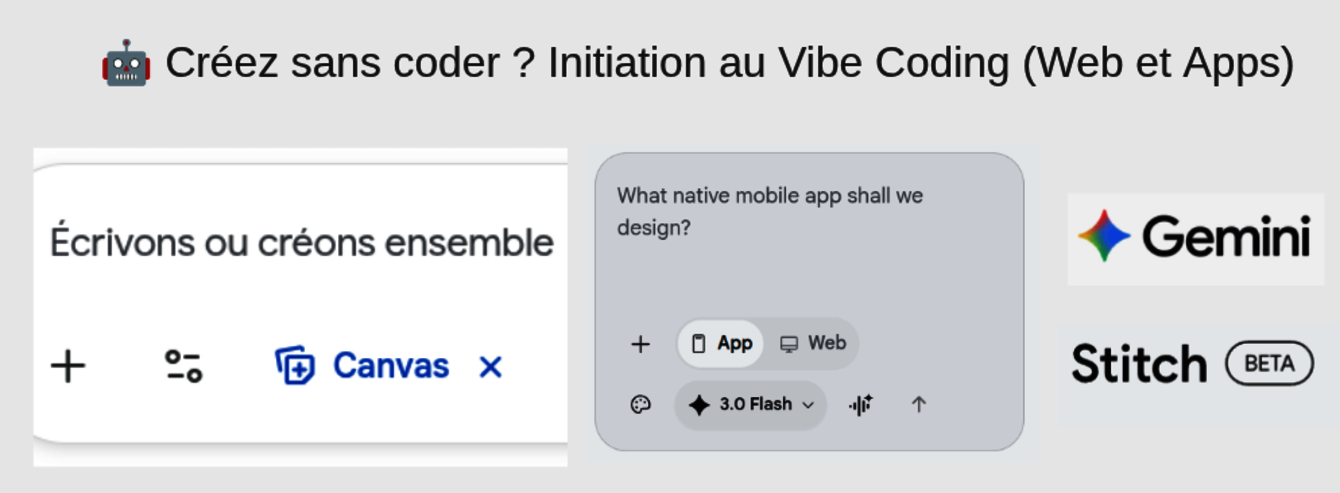1340x493 pixels.
Task: Click the sparkle icon in the model selector
Action: (x=699, y=405)
